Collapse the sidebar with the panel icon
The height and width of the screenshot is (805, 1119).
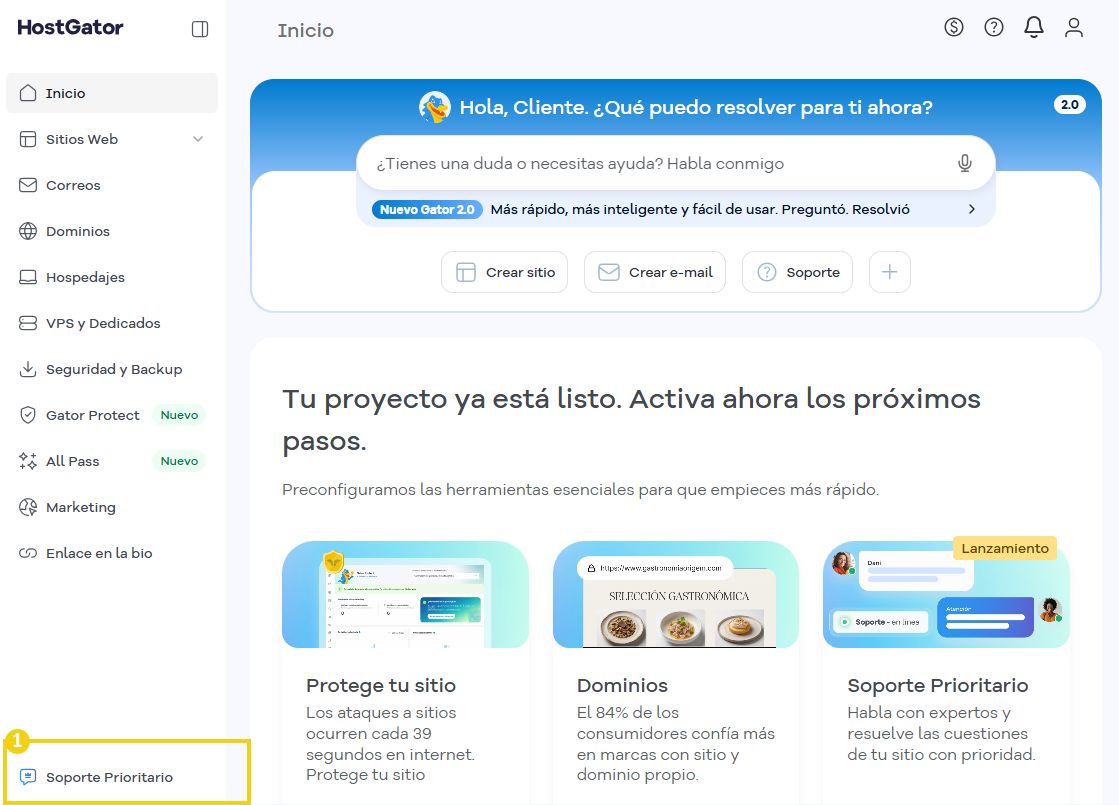pos(200,29)
